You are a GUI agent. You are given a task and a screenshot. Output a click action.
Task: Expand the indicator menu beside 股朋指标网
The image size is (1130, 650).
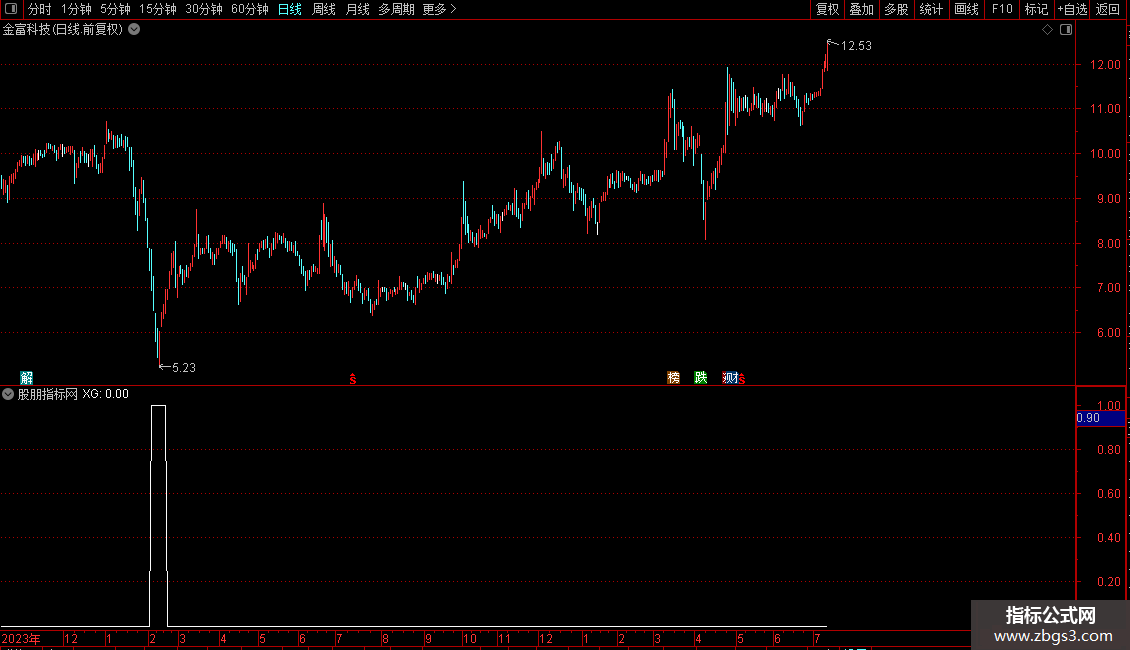point(8,394)
